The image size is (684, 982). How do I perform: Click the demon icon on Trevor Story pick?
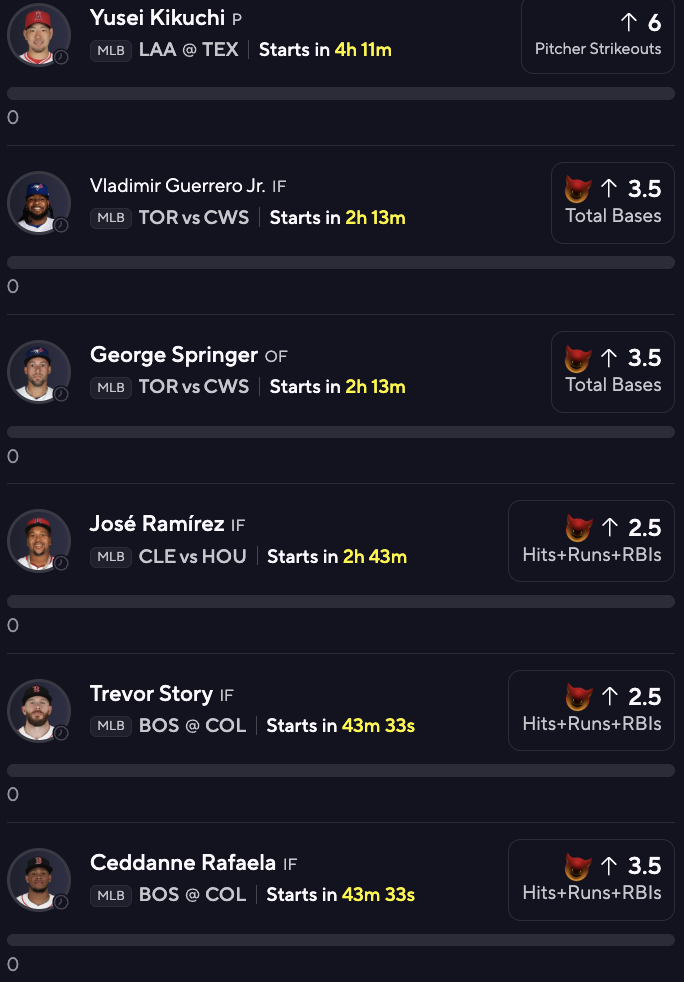tap(579, 697)
